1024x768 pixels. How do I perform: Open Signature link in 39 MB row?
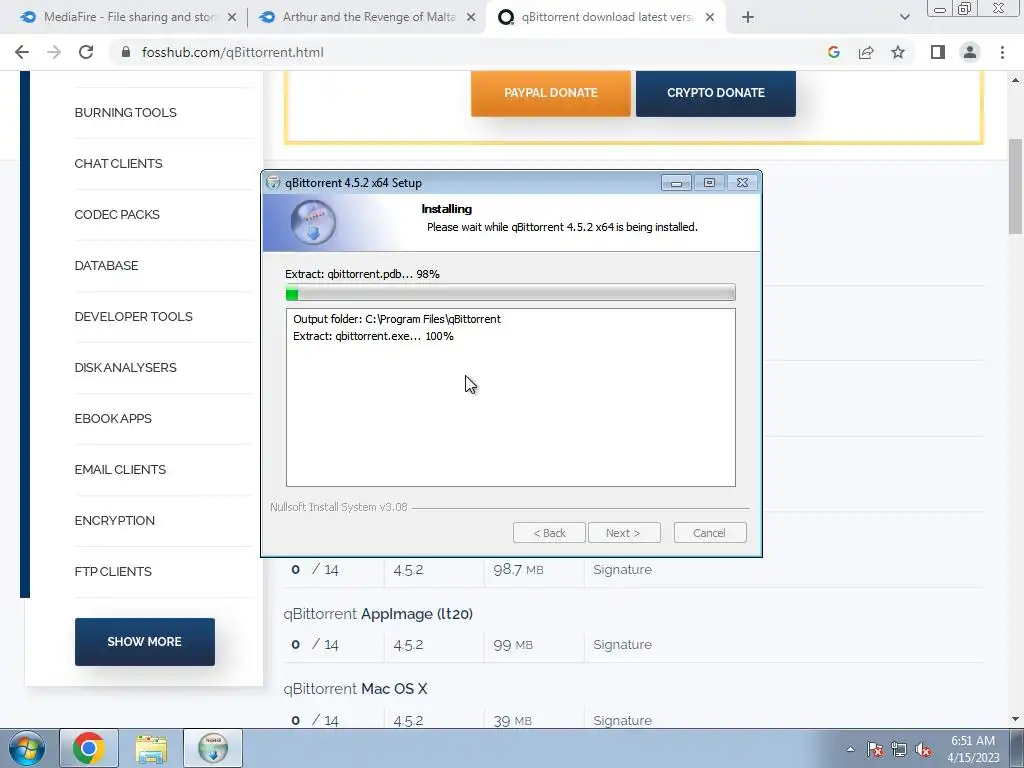point(622,720)
